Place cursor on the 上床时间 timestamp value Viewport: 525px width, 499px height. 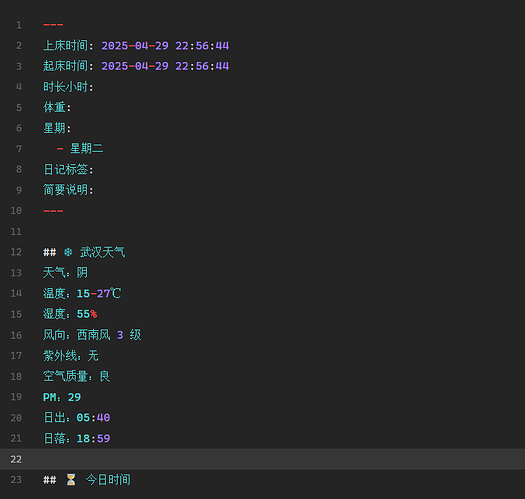tap(165, 46)
